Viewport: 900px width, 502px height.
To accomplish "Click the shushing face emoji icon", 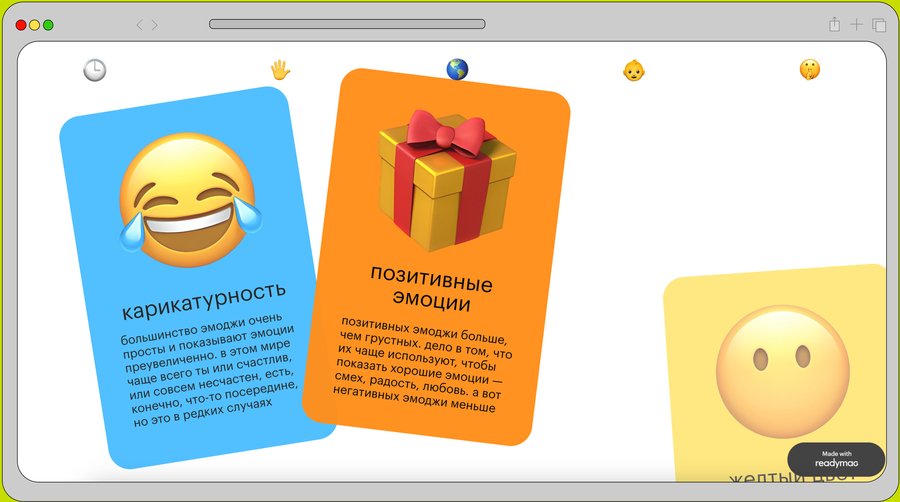I will [x=809, y=69].
